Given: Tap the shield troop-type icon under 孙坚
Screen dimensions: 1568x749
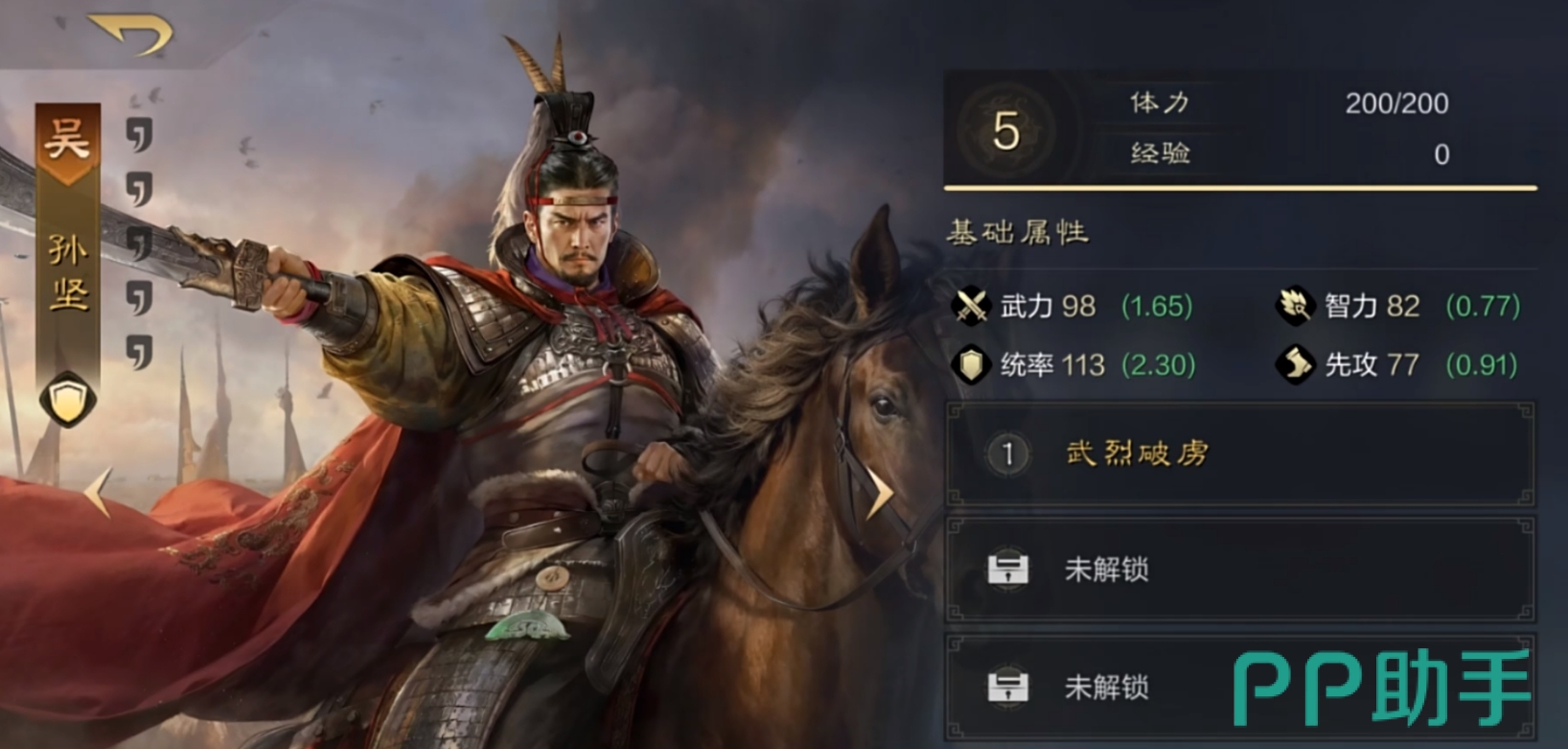Looking at the screenshot, I should click(68, 400).
